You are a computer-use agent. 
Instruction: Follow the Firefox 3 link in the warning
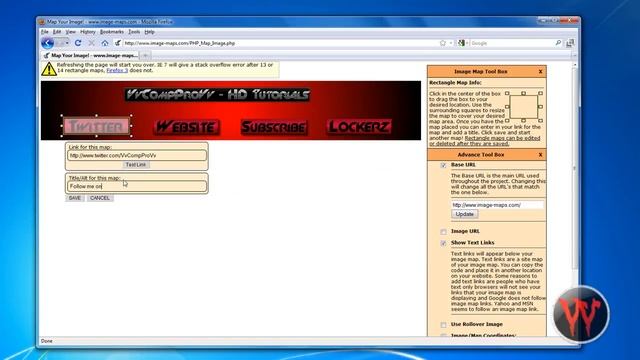click(117, 71)
